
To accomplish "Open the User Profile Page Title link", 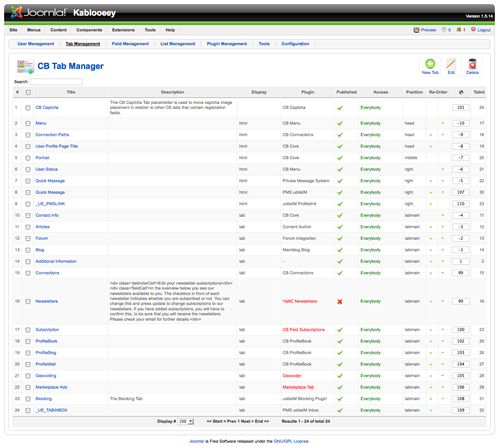I will [57, 146].
